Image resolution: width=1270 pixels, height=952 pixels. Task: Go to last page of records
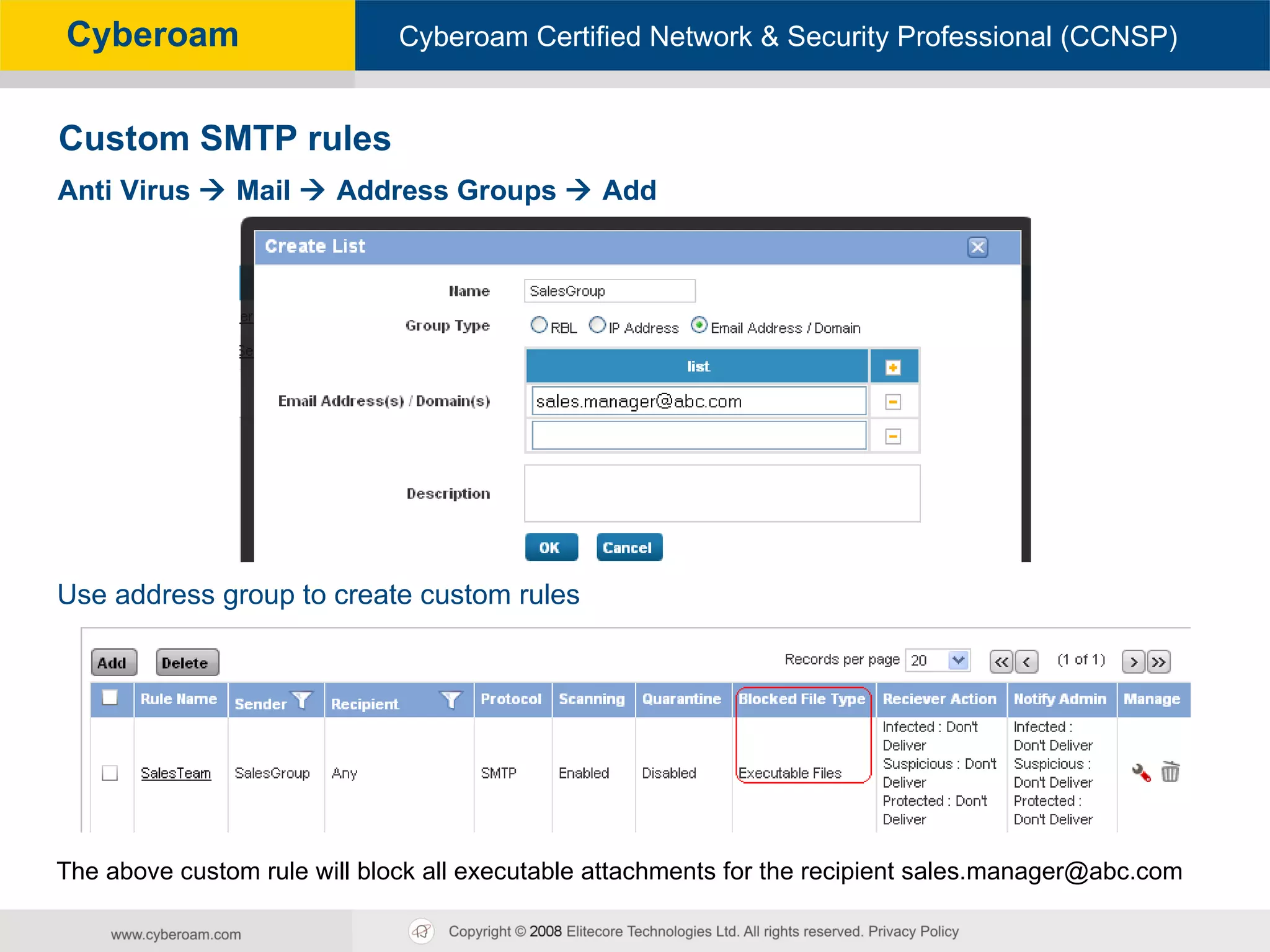[1158, 661]
